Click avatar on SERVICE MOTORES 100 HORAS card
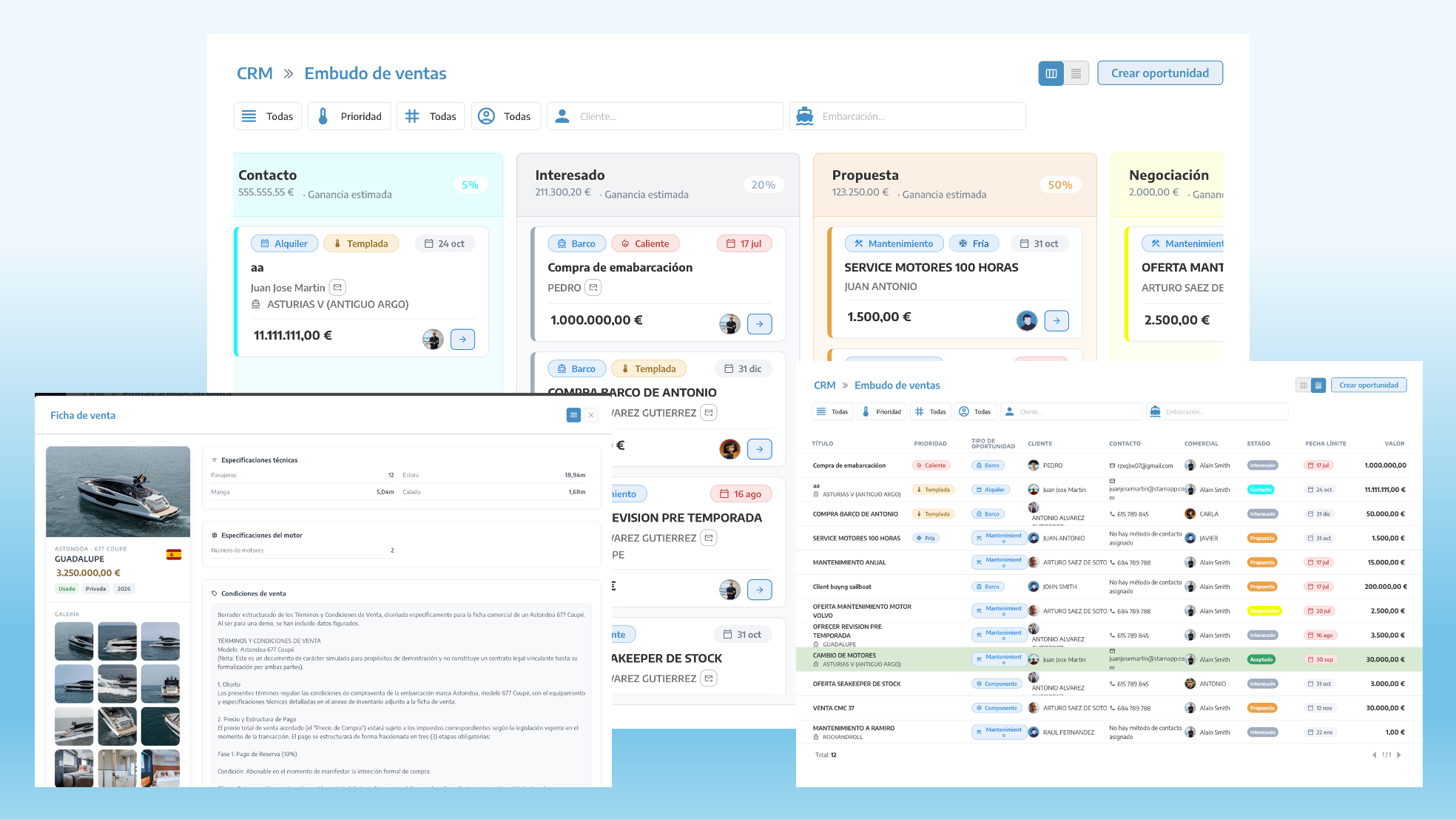1456x819 pixels. (x=1027, y=320)
